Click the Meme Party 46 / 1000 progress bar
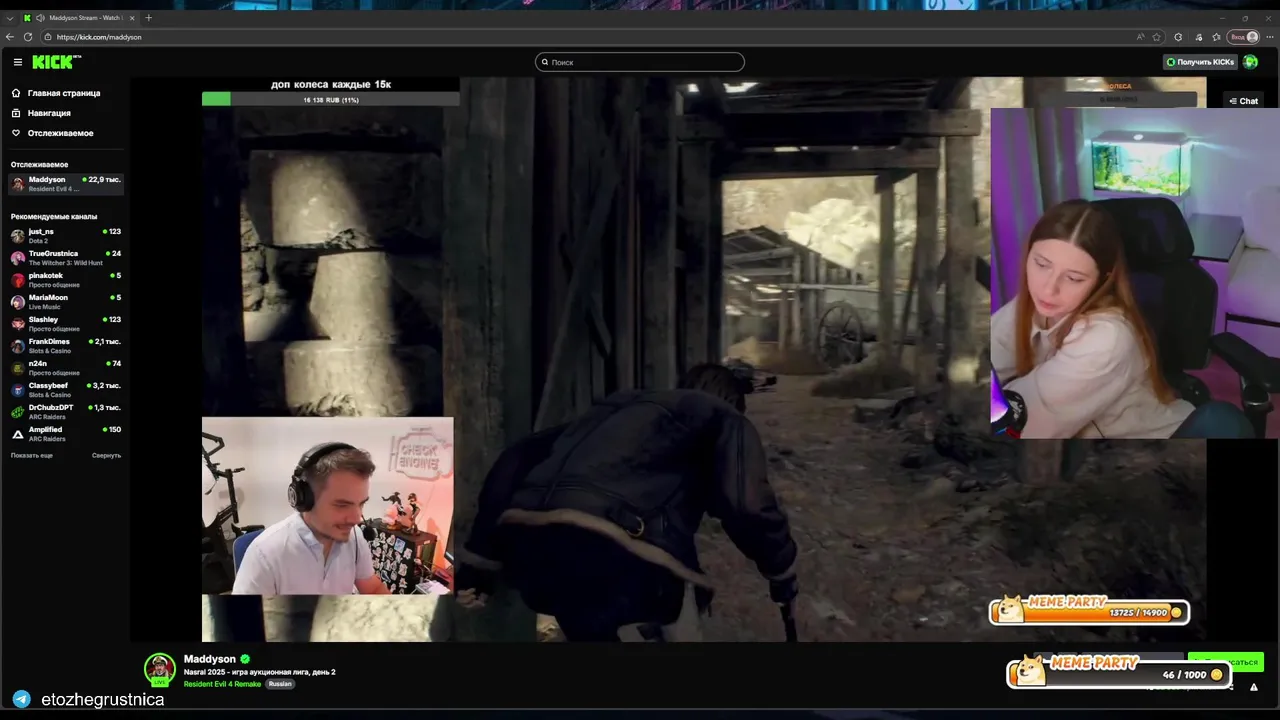The width and height of the screenshot is (1280, 720). (1118, 671)
